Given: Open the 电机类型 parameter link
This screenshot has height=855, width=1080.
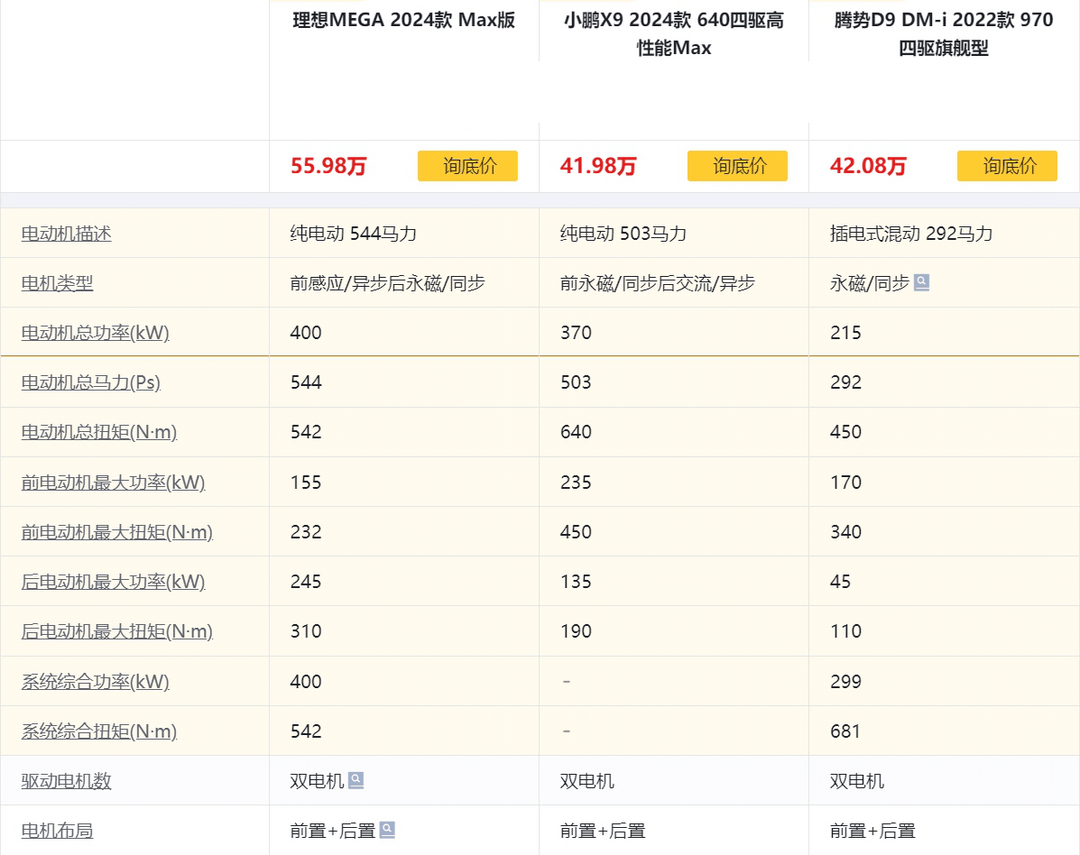Looking at the screenshot, I should [57, 283].
